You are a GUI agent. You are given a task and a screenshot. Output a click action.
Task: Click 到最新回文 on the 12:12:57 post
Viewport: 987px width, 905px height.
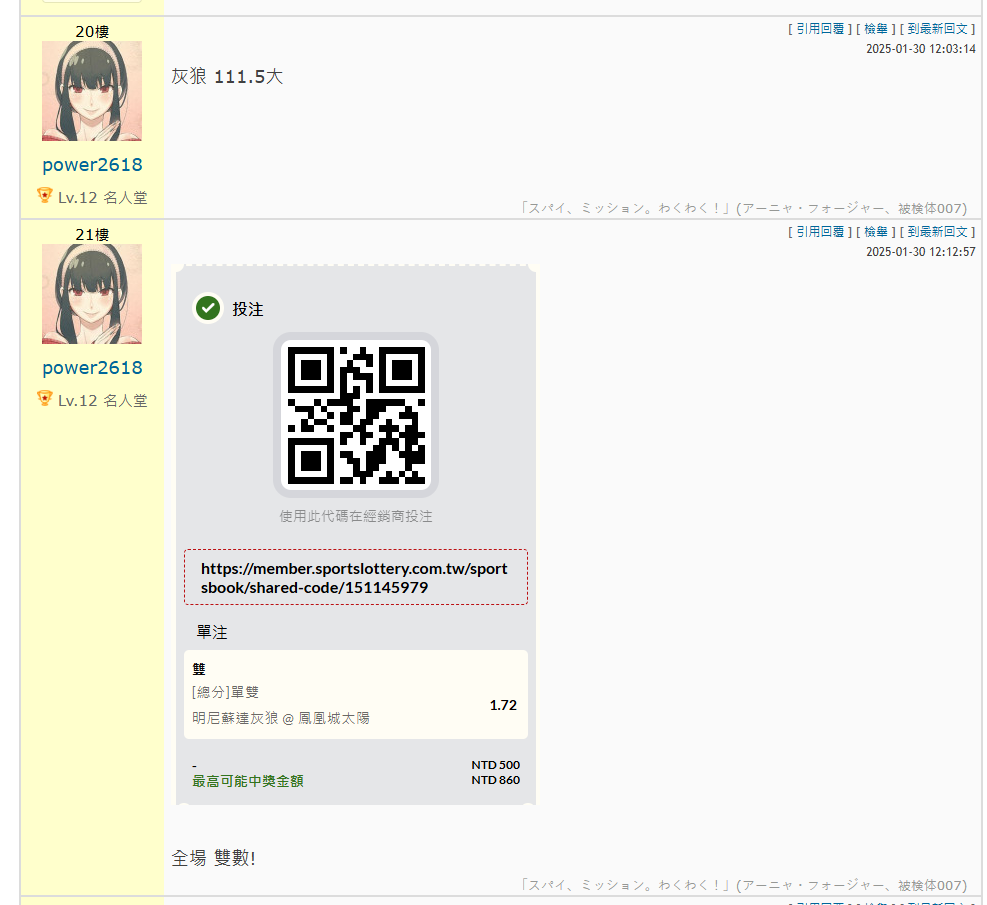pos(937,232)
